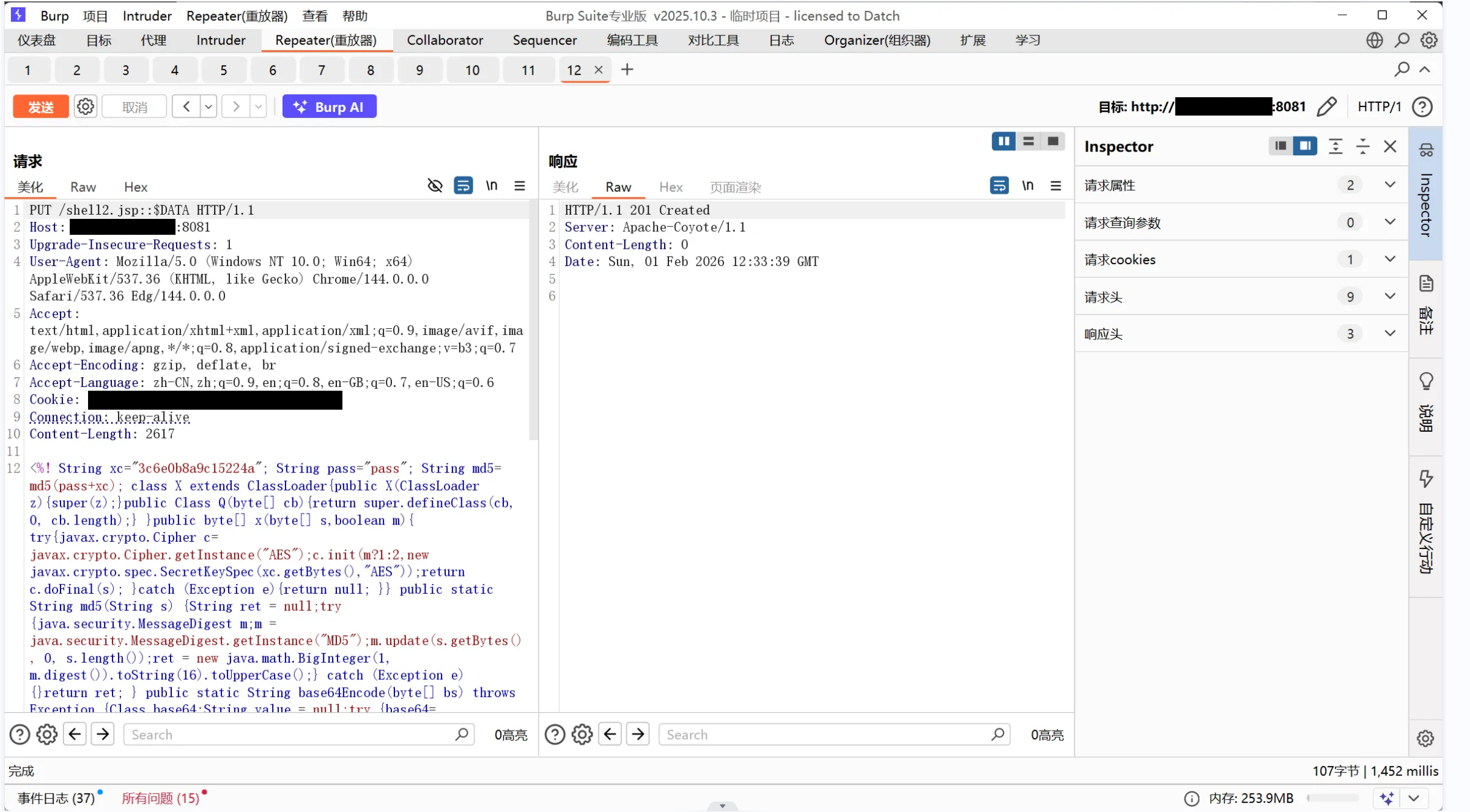
Task: Select top-bottom split layout
Action: (1029, 141)
